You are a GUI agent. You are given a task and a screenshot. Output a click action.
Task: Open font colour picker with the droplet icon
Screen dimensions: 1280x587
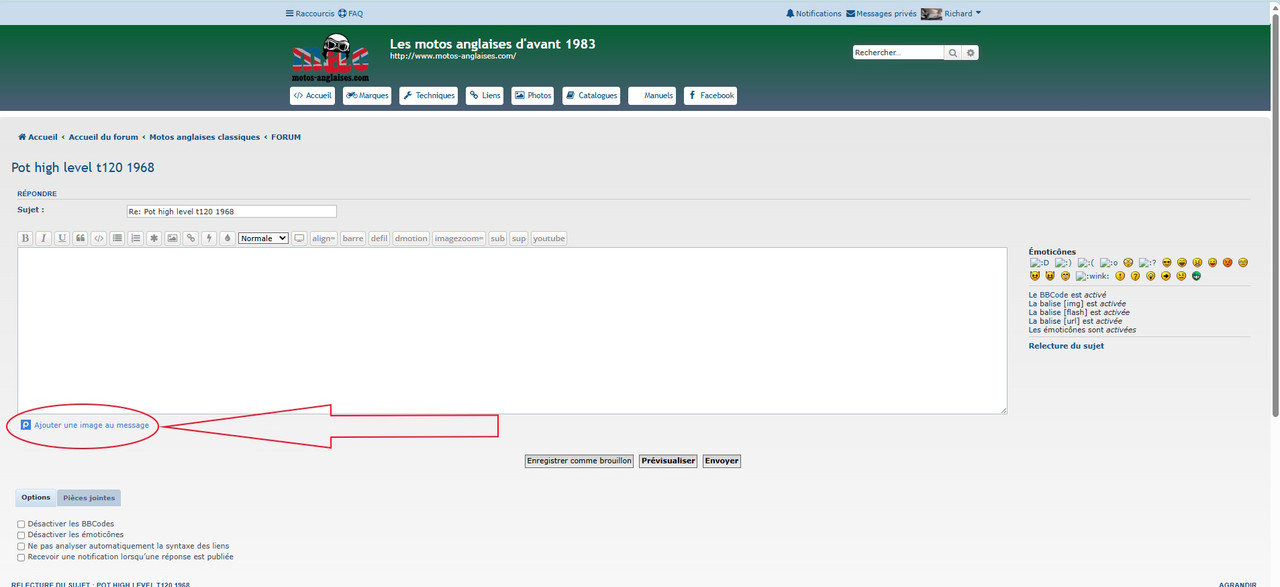click(227, 238)
